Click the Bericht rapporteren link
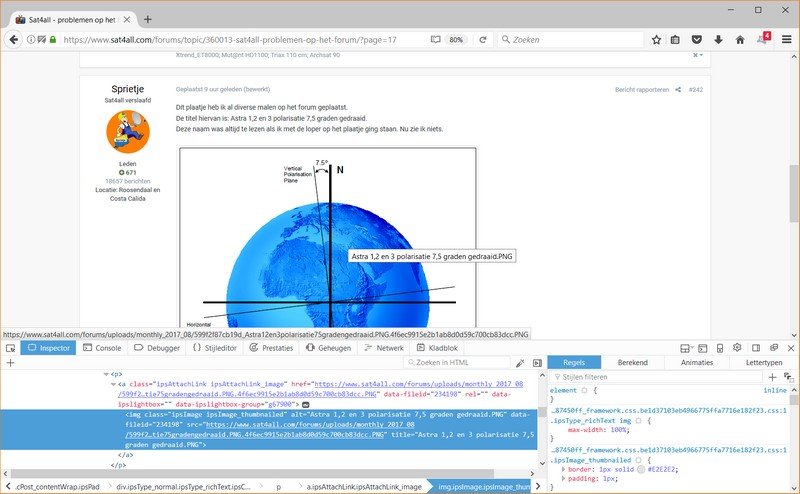 point(641,90)
